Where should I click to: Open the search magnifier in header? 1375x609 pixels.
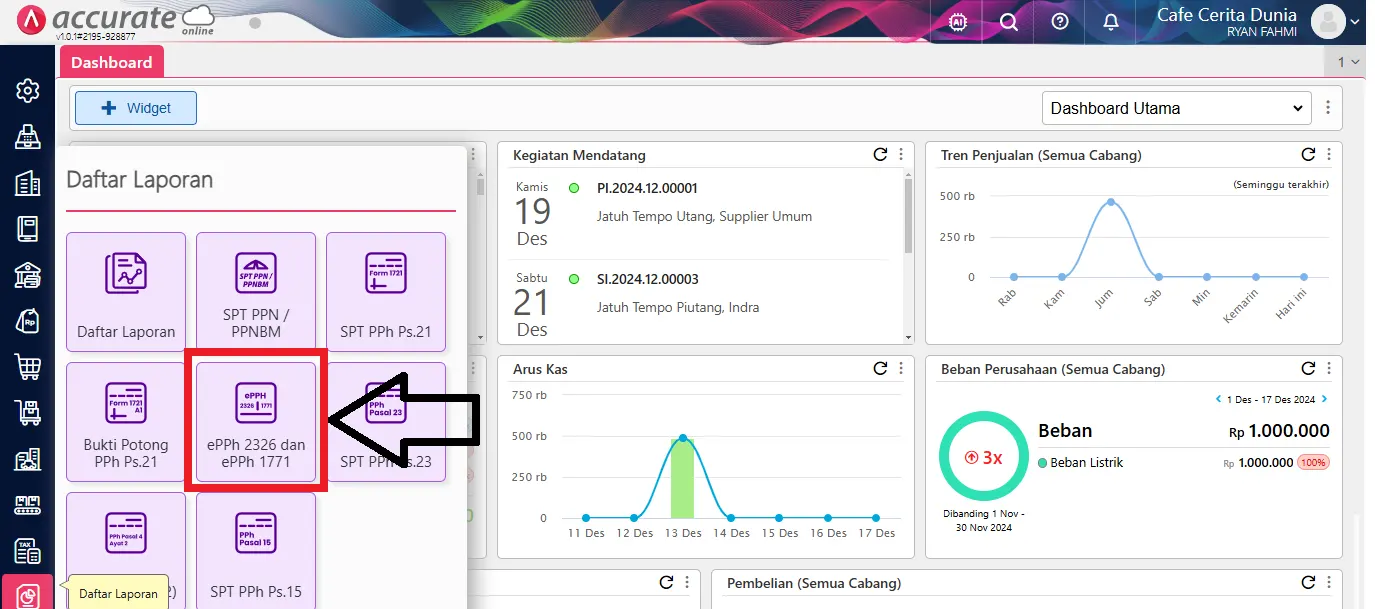1009,22
